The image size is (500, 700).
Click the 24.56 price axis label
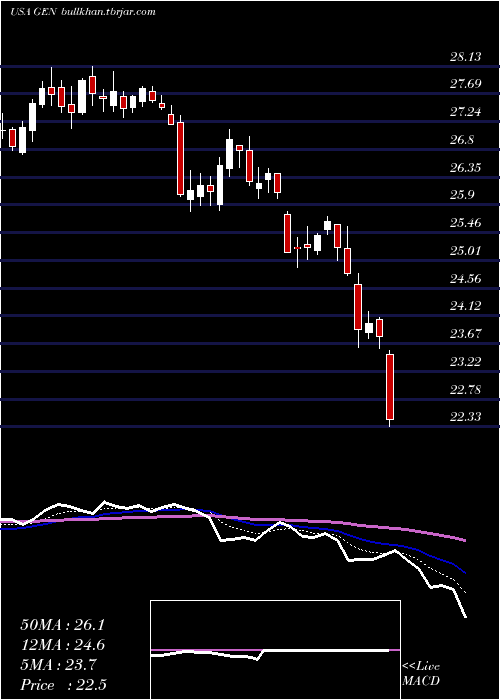(x=466, y=279)
